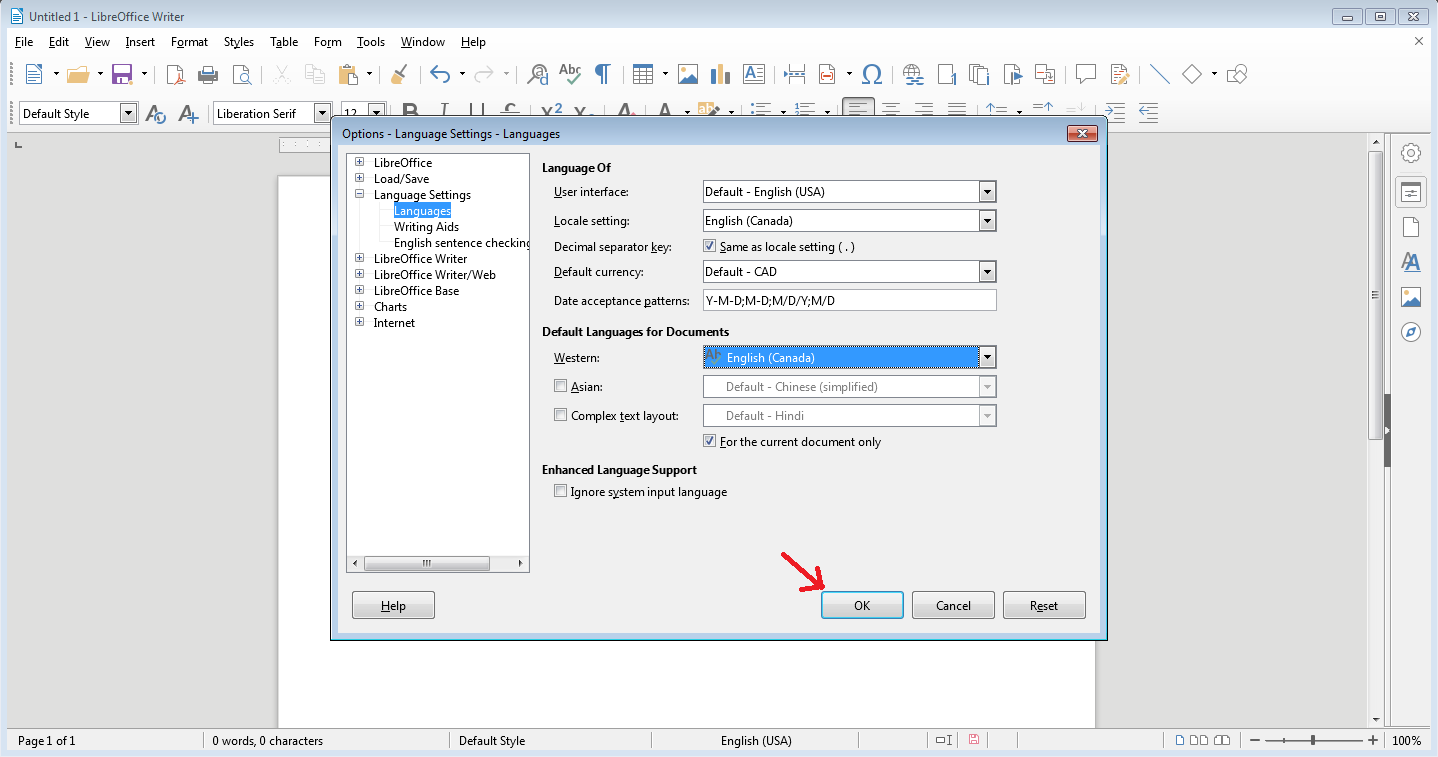The height and width of the screenshot is (757, 1438).
Task: Expand LibreOffice Writer tree node
Action: tap(360, 258)
